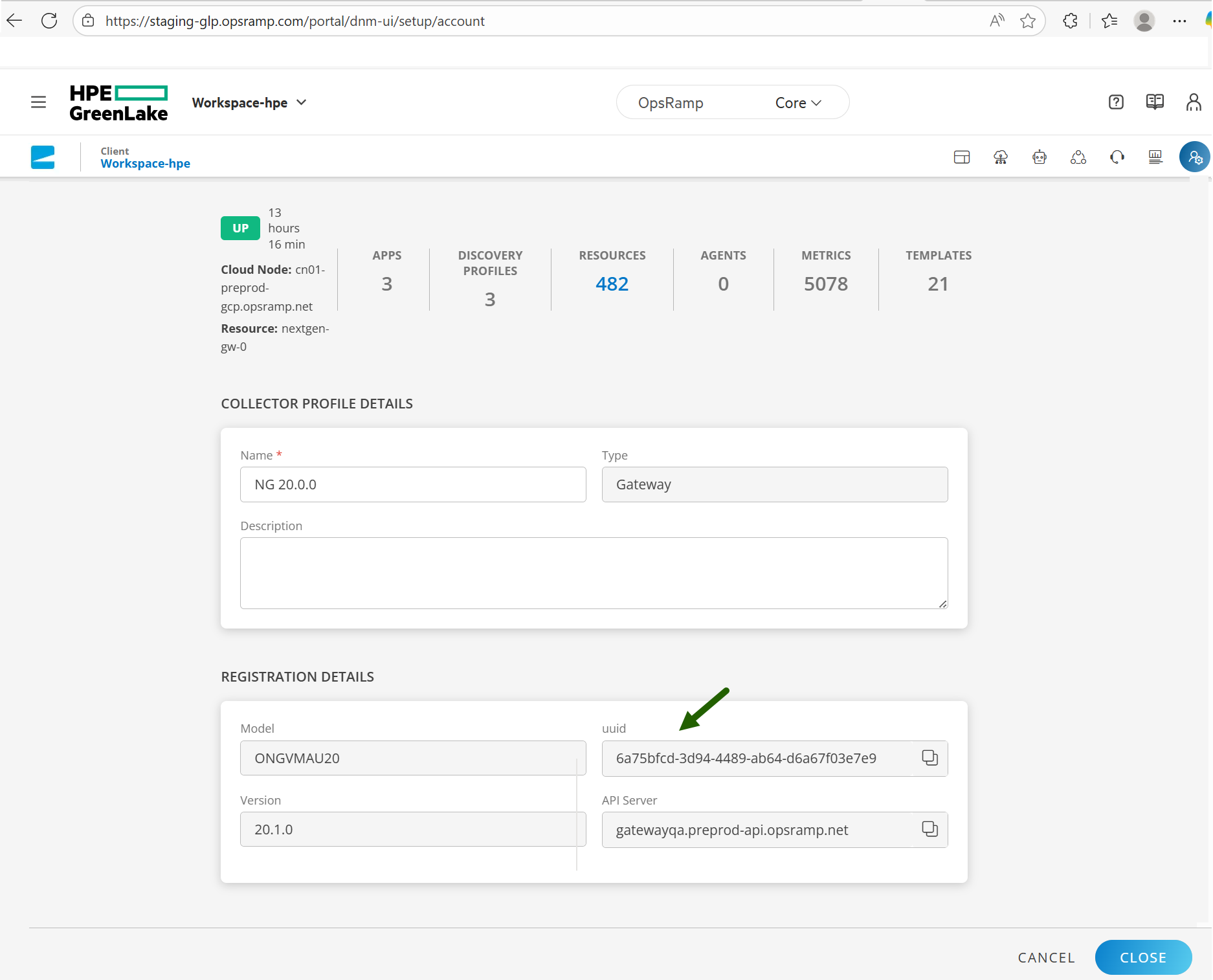Open the user account icon
Screen dimensions: 1213x980
(x=1194, y=102)
